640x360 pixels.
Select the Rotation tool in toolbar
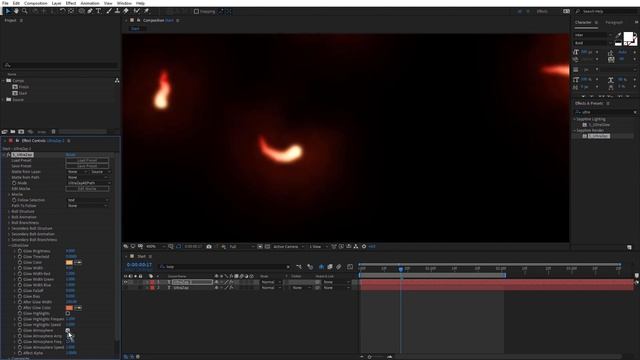62,11
